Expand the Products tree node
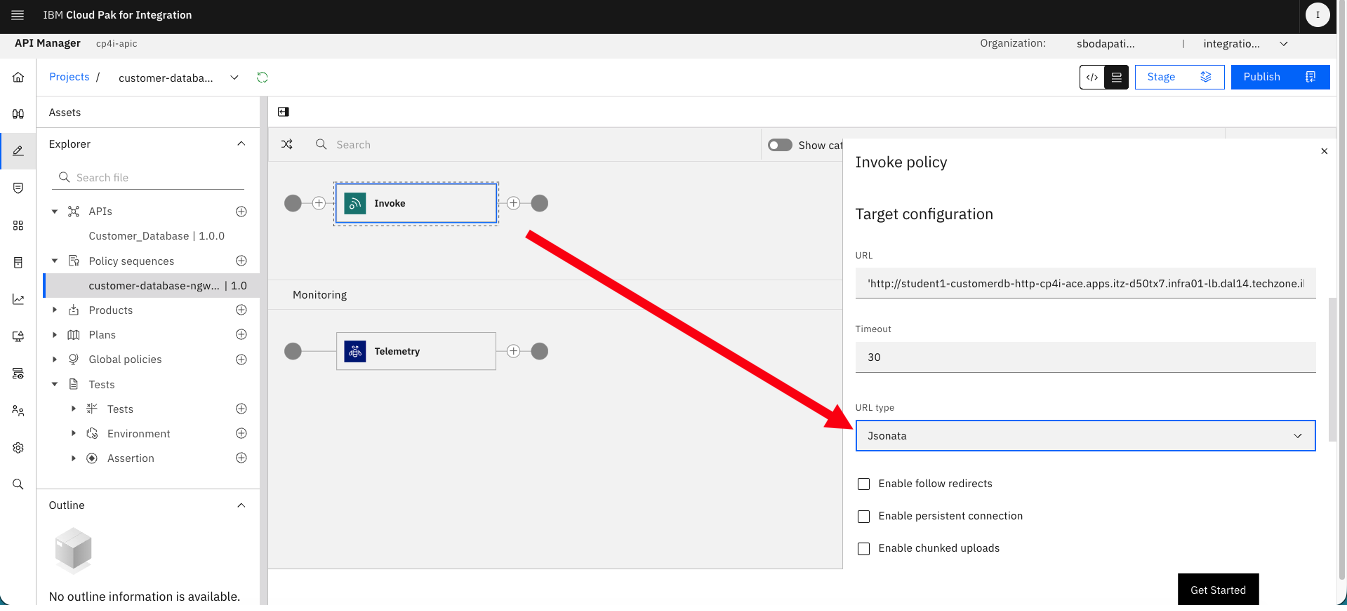Viewport: 1347px width, 611px height. click(55, 310)
